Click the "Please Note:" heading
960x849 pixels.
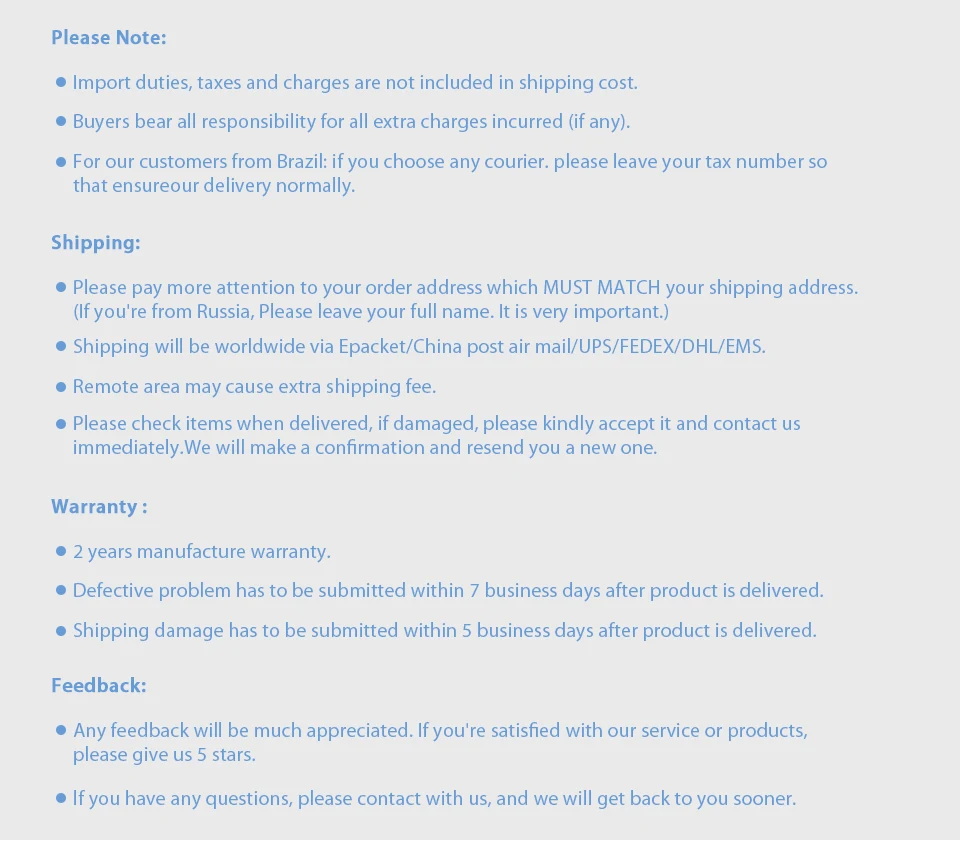(x=108, y=38)
